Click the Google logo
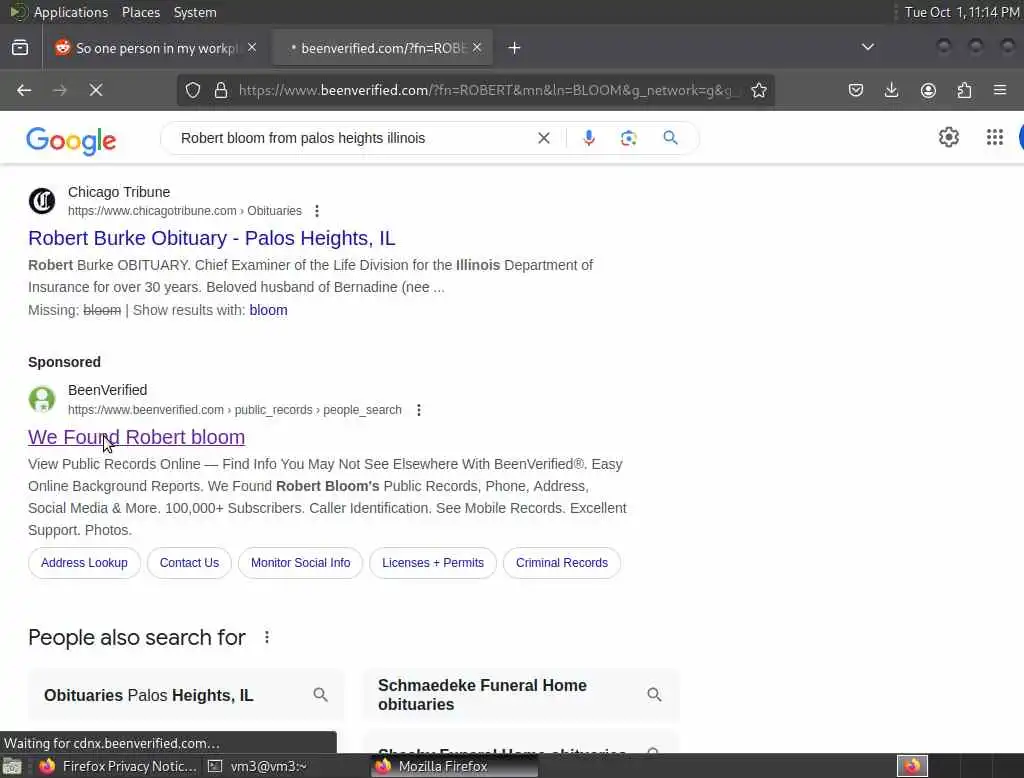Image resolution: width=1024 pixels, height=778 pixels. coord(71,140)
